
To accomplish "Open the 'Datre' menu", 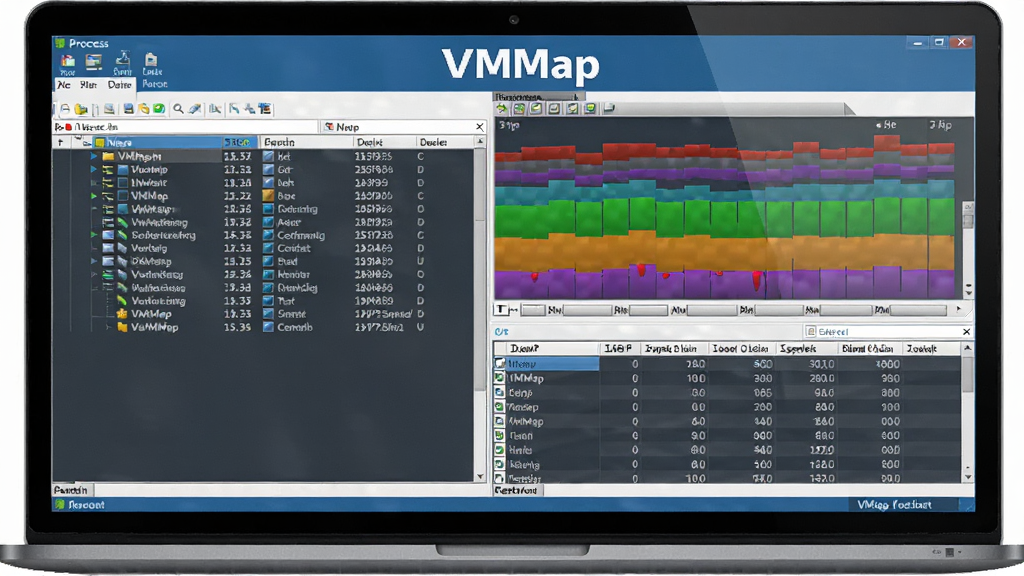I will tap(119, 85).
